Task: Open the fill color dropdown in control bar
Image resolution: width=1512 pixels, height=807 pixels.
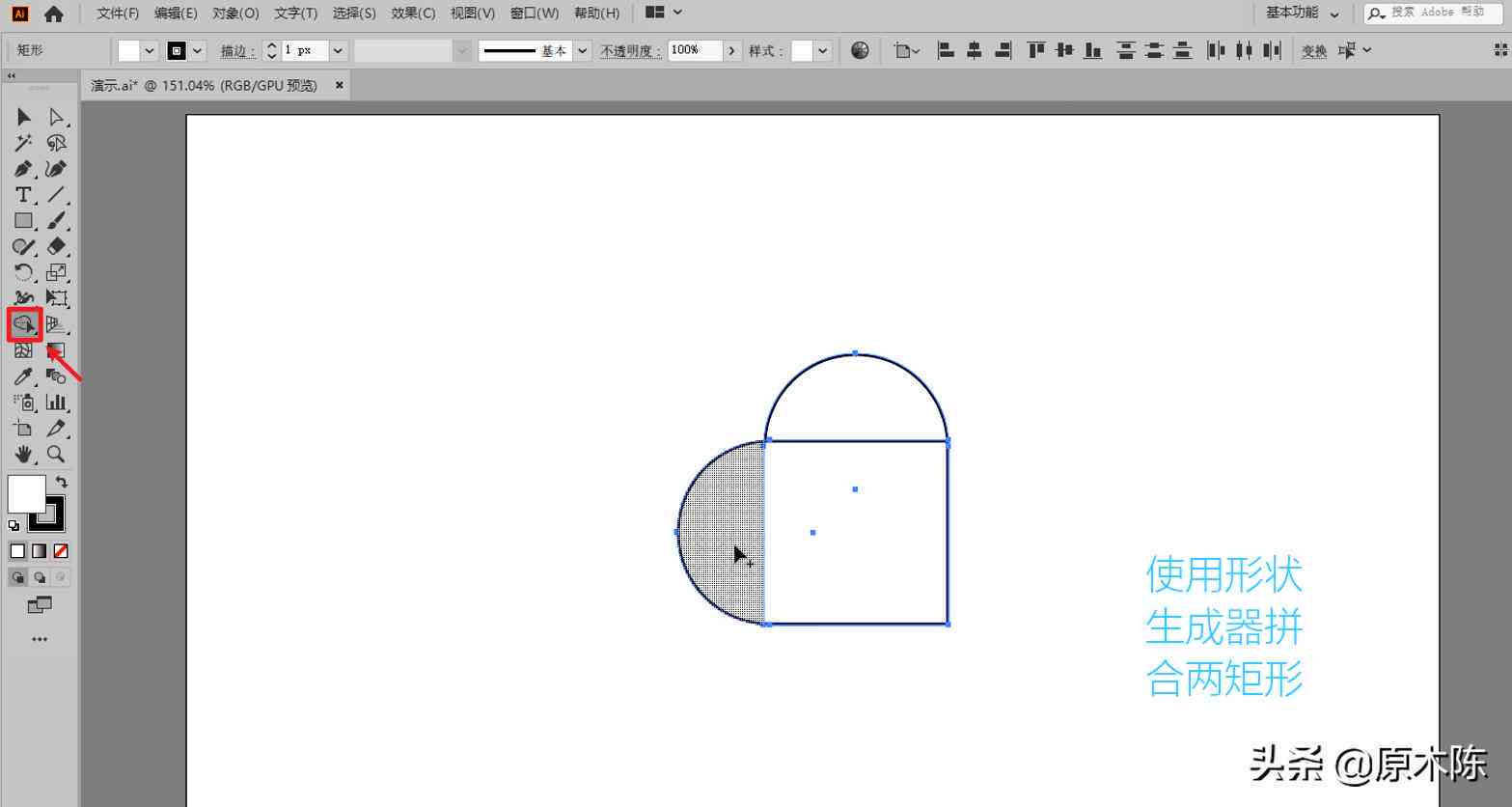Action: pyautogui.click(x=150, y=50)
